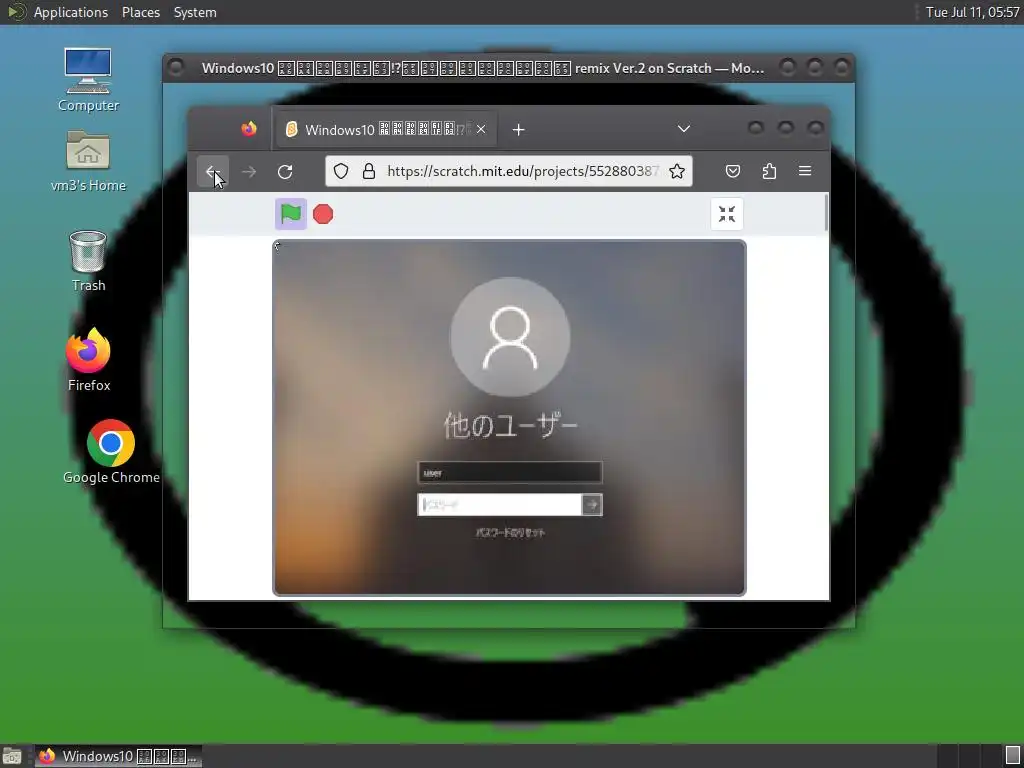This screenshot has height=768, width=1024.
Task: Open the tracking protection shield icon
Action: pos(341,171)
